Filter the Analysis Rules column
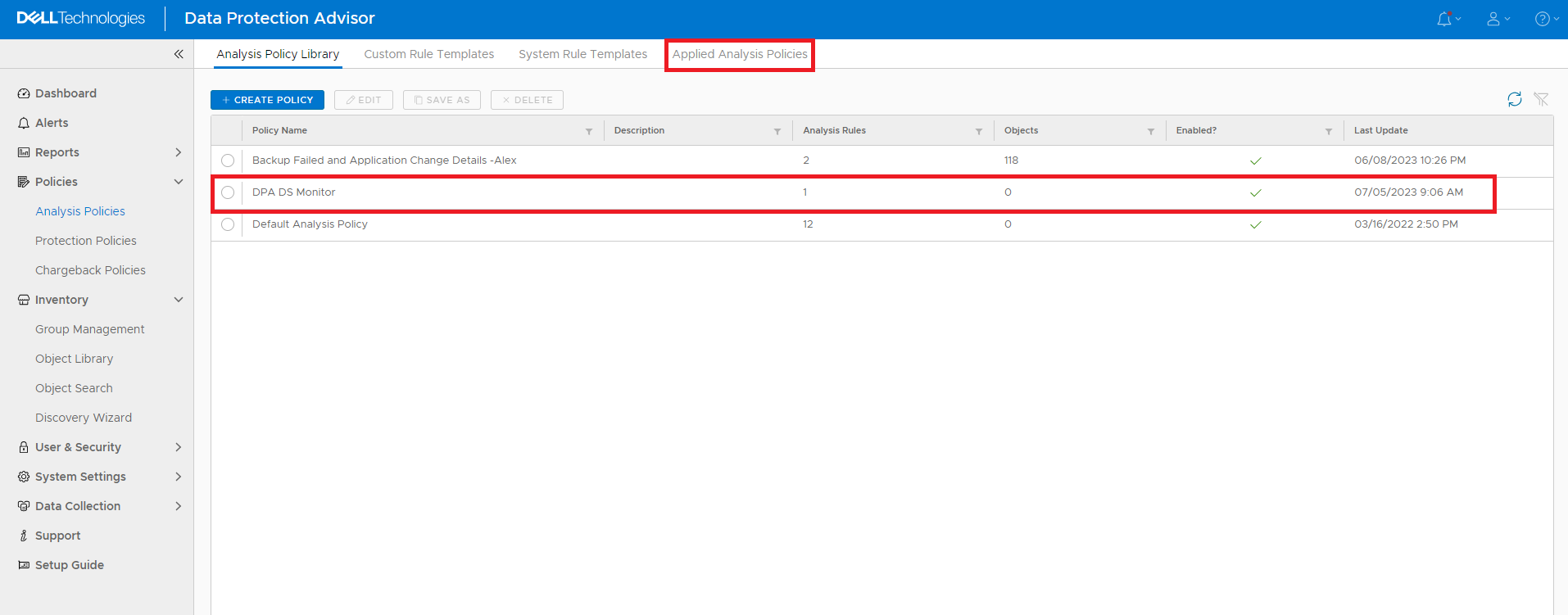Screen dimensions: 1568x615 pyautogui.click(x=979, y=131)
